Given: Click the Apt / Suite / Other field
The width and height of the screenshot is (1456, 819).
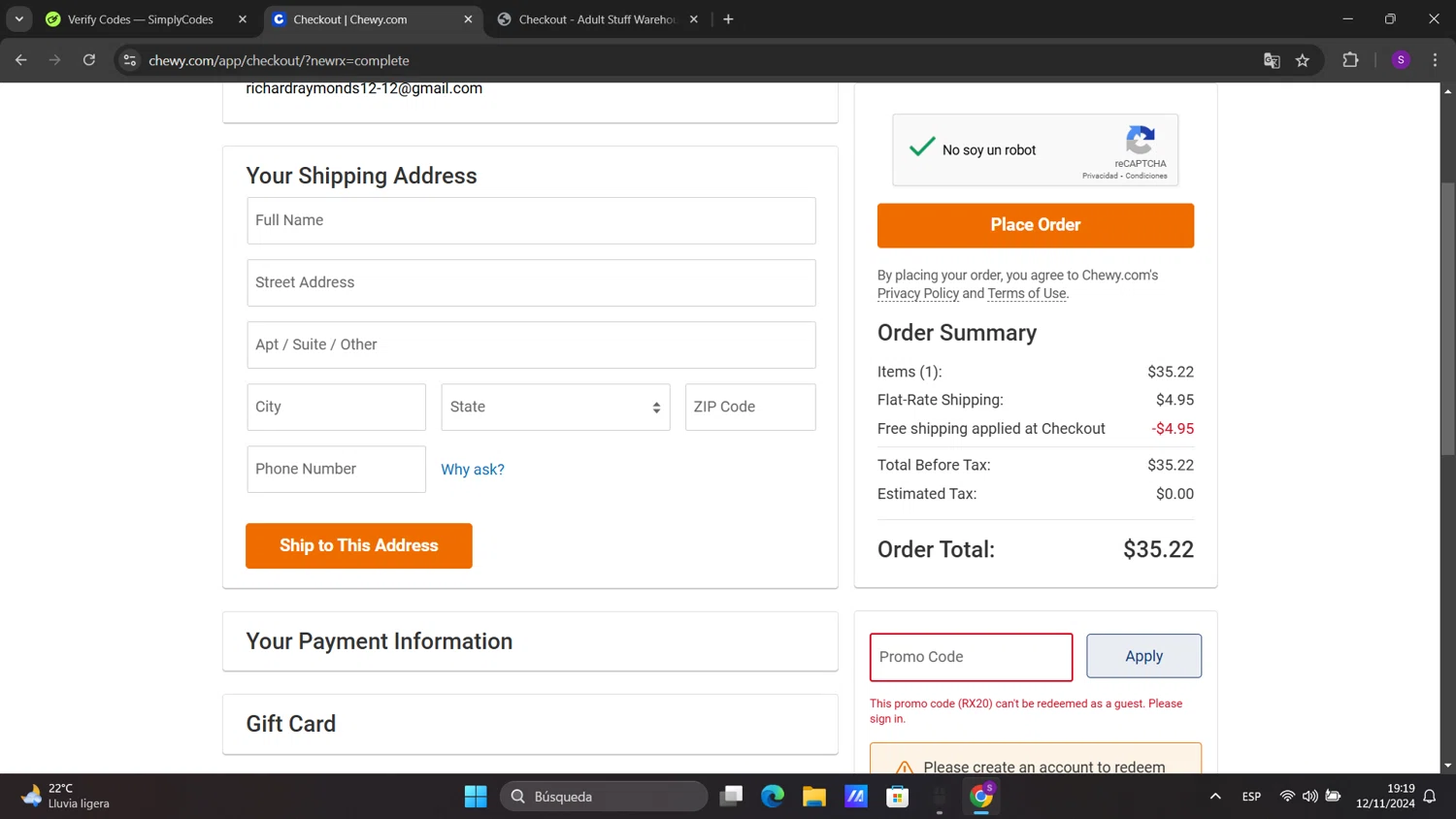Looking at the screenshot, I should [531, 344].
